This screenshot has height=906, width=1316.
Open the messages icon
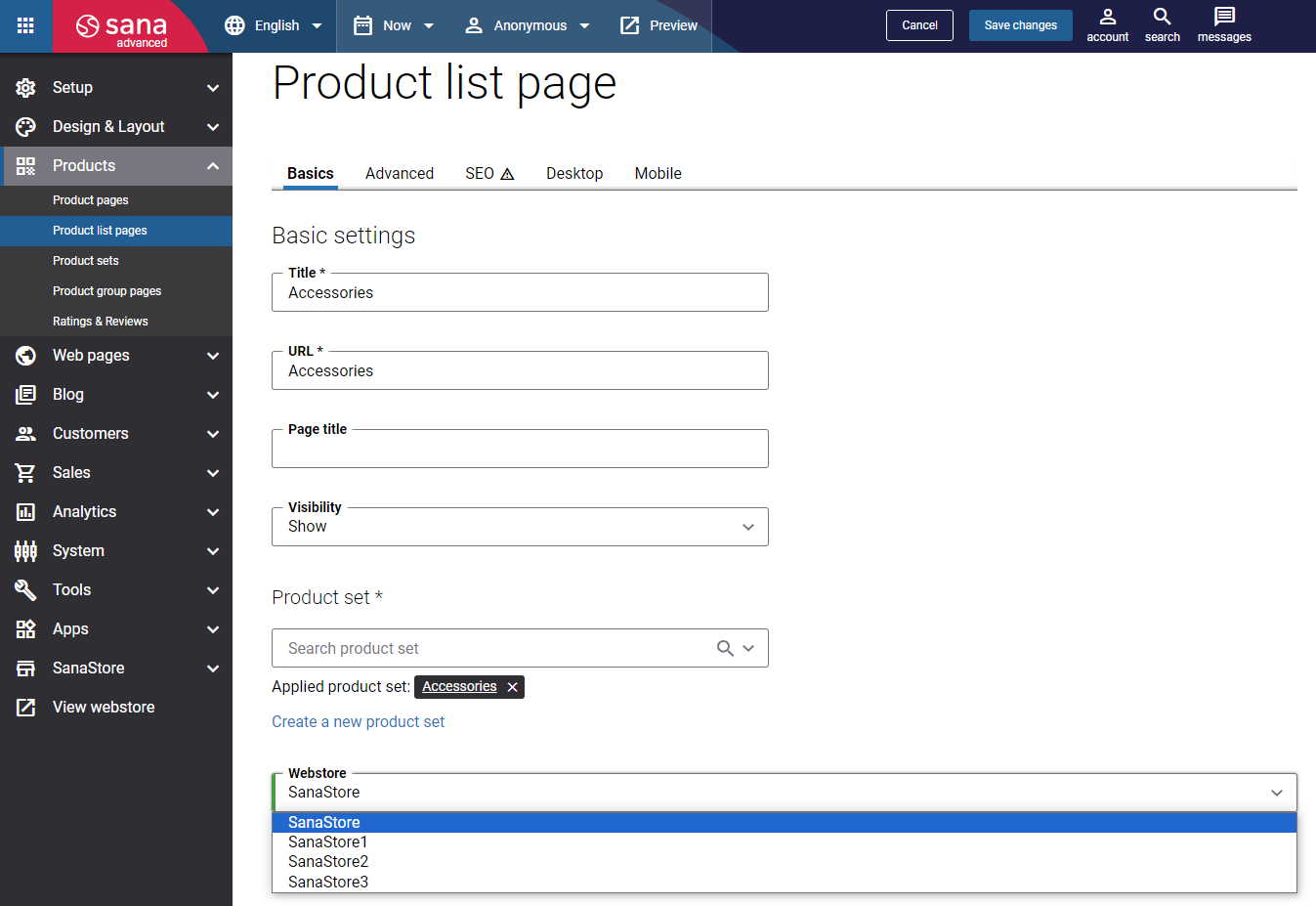1224,17
